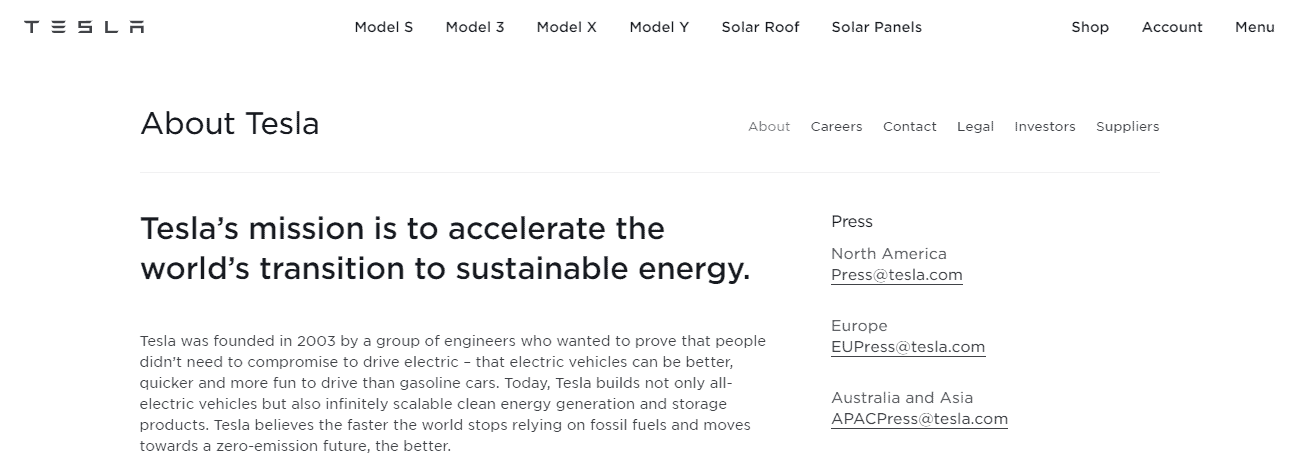Click the EUPress@tesla.com email link

tap(907, 347)
